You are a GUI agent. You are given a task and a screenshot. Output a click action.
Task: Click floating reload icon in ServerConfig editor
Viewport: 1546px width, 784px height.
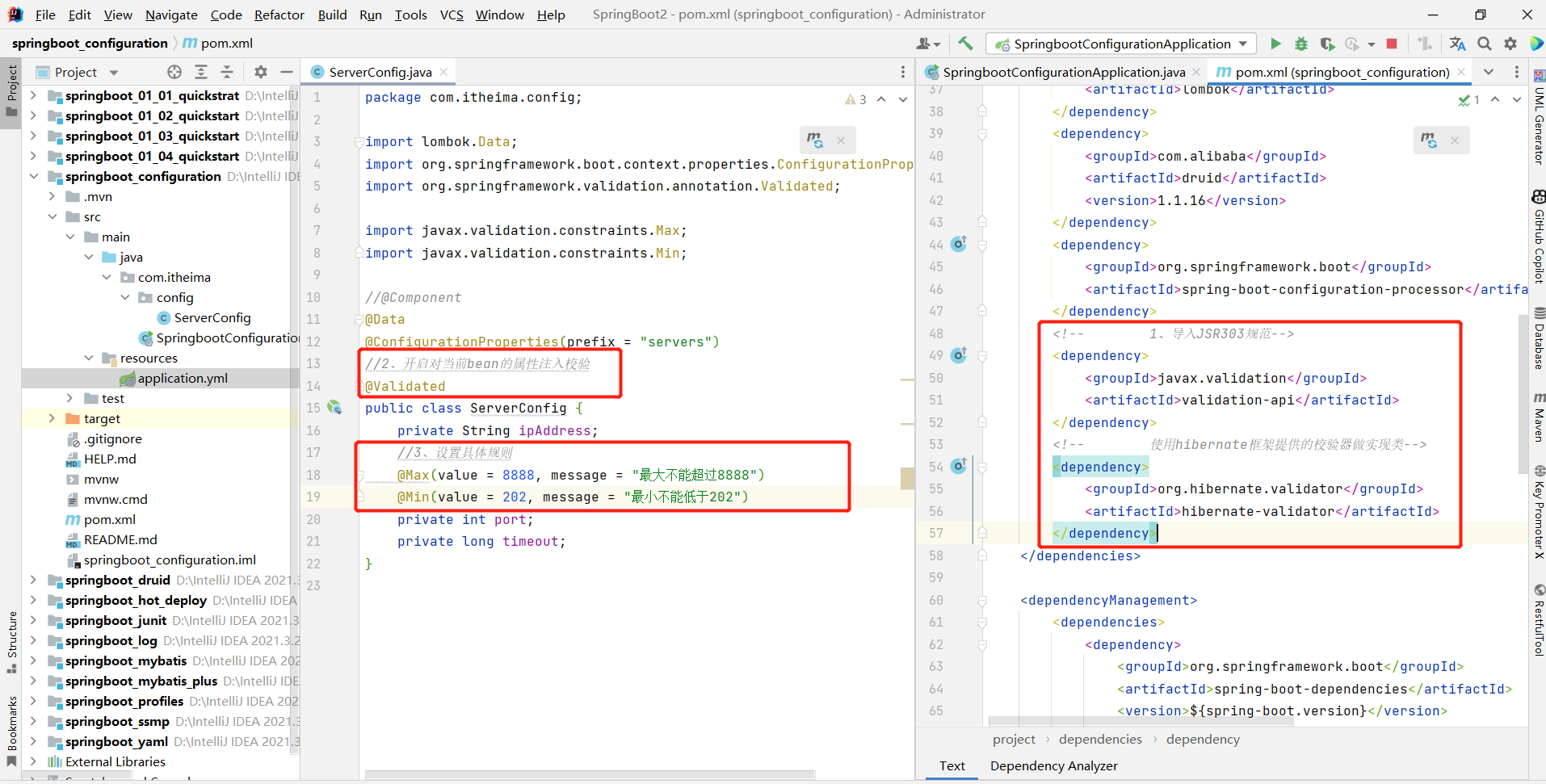[x=814, y=140]
